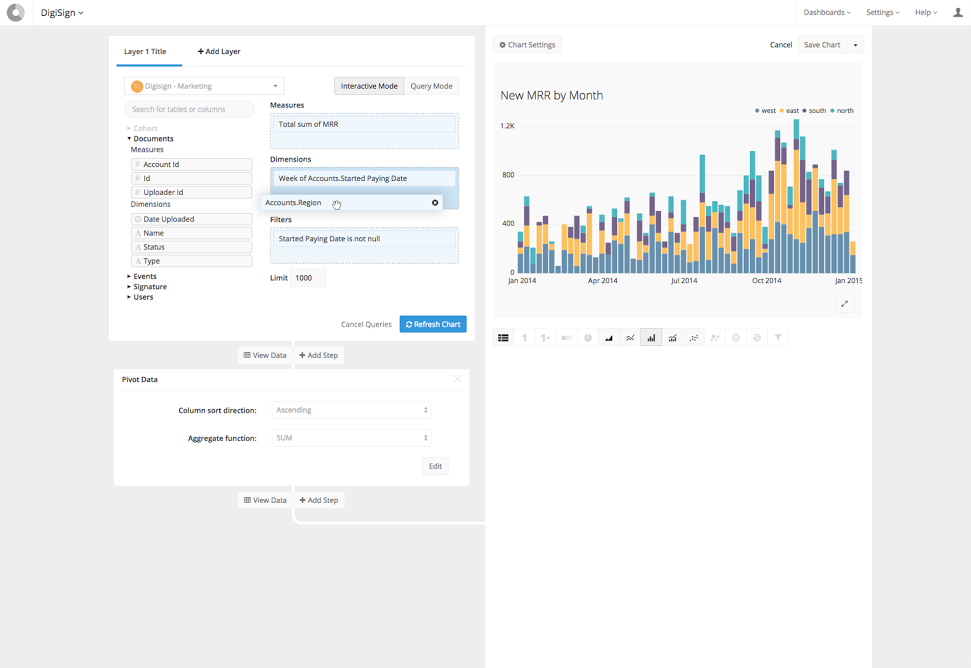Click View Data below Pivot Data
Viewport: 971px width, 668px height.
pyautogui.click(x=265, y=500)
